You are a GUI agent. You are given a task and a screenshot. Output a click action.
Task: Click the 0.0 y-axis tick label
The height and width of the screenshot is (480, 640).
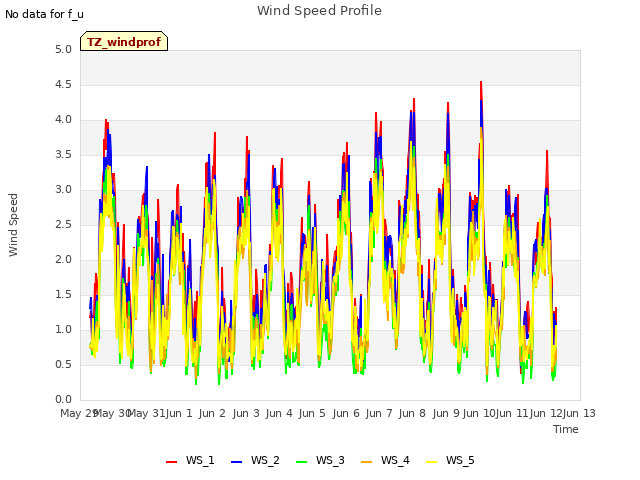64,400
